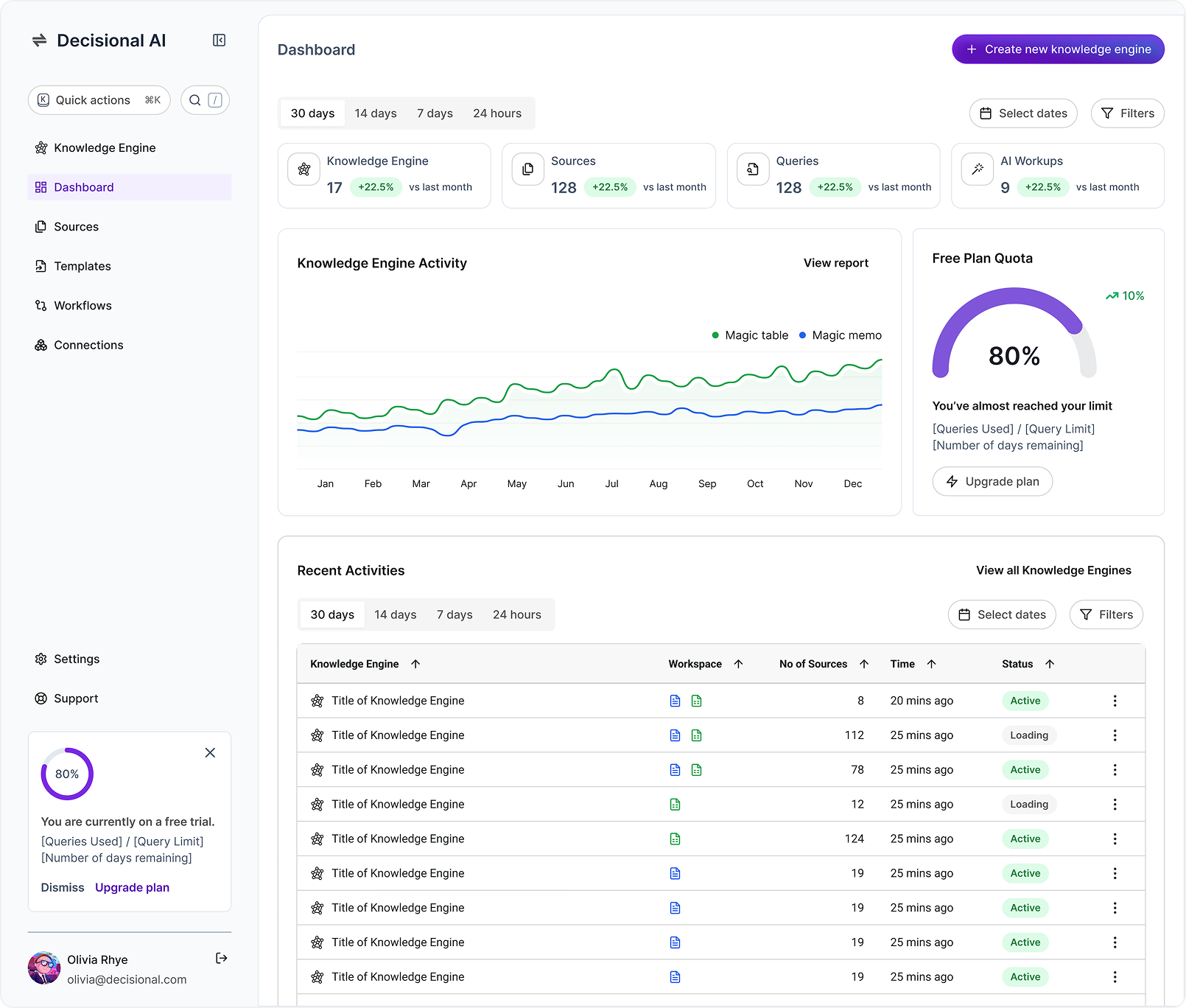The width and height of the screenshot is (1186, 1008).
Task: Click the 80% quota gauge
Action: pyautogui.click(x=1014, y=333)
